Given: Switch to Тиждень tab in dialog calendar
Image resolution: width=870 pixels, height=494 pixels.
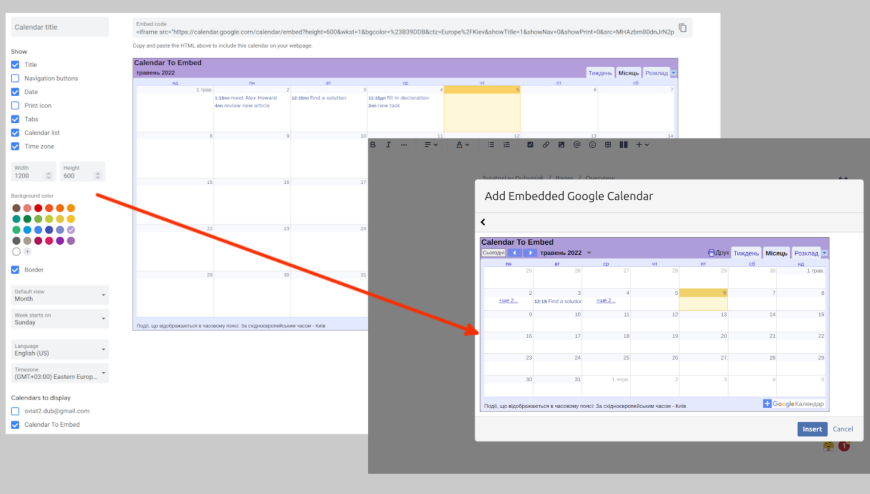Looking at the screenshot, I should [x=746, y=253].
